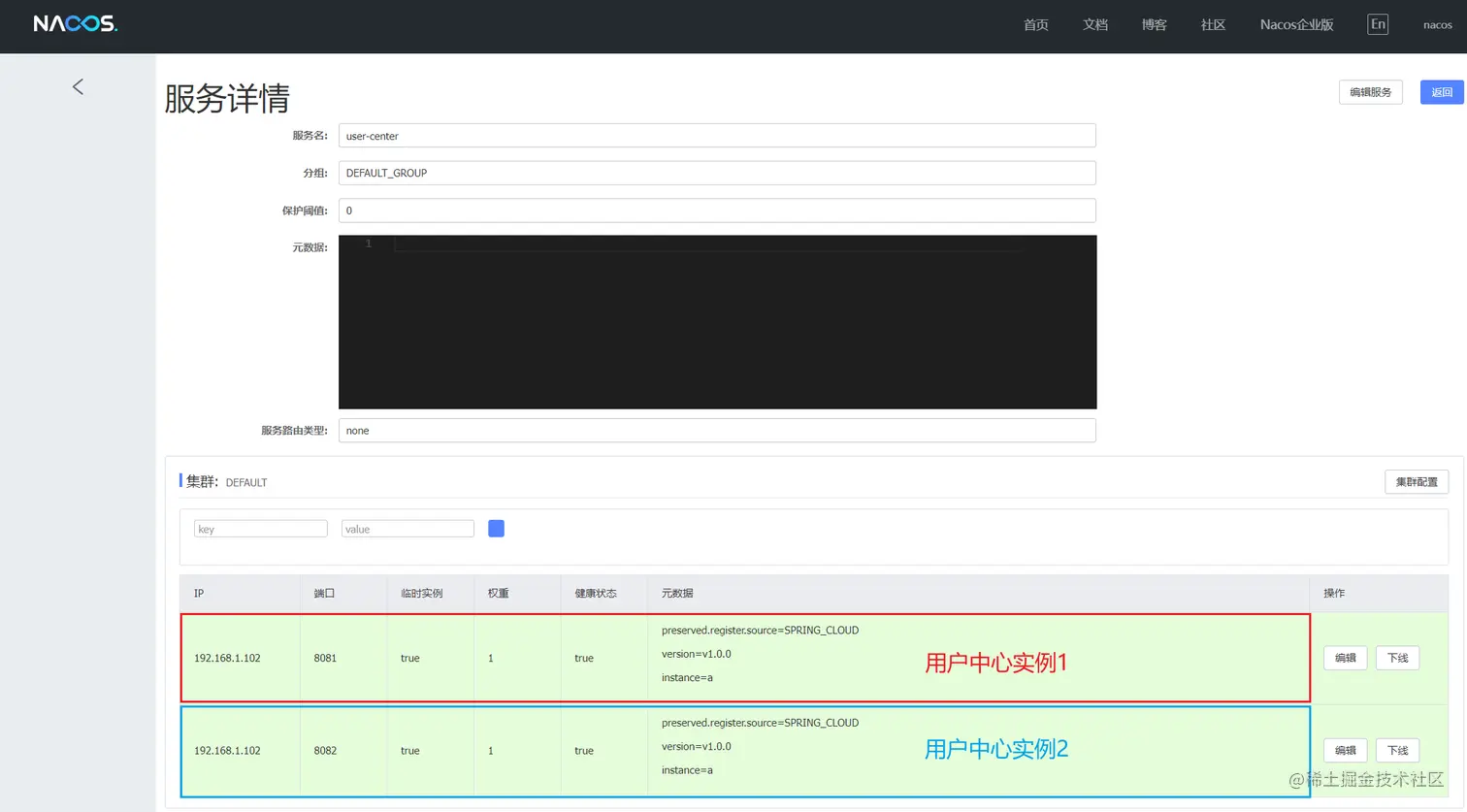
Task: Click the 集群 DEFAULT cluster label
Action: point(226,482)
